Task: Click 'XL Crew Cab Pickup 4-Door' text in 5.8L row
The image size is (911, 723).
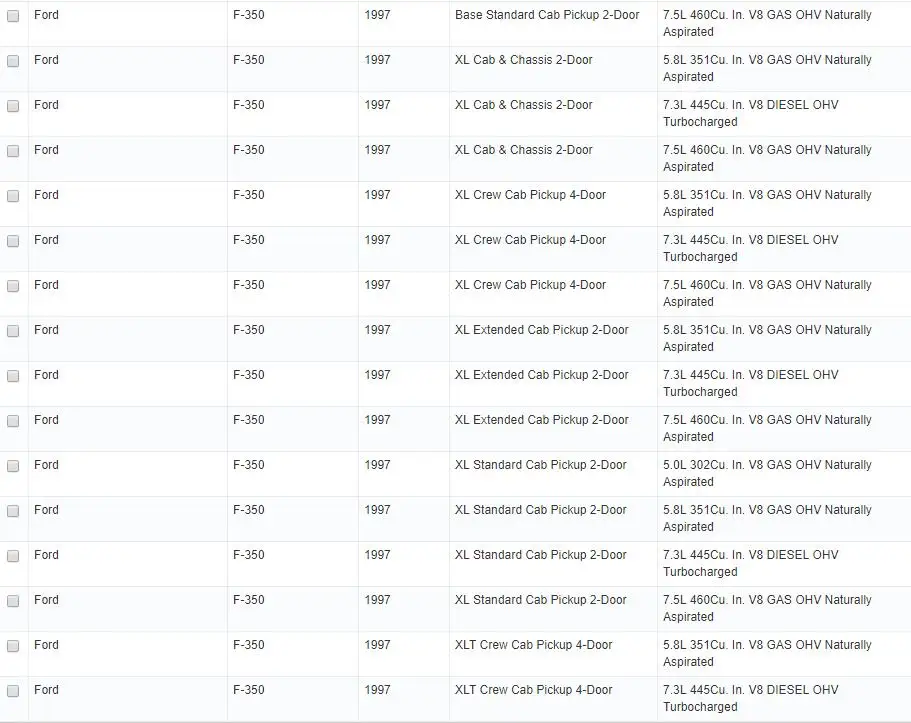Action: pos(530,195)
